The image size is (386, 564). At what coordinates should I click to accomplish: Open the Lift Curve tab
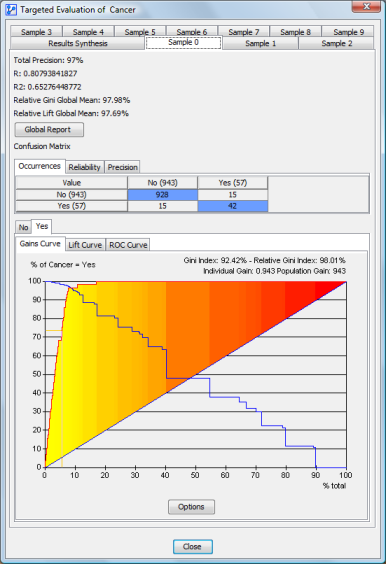tap(85, 245)
